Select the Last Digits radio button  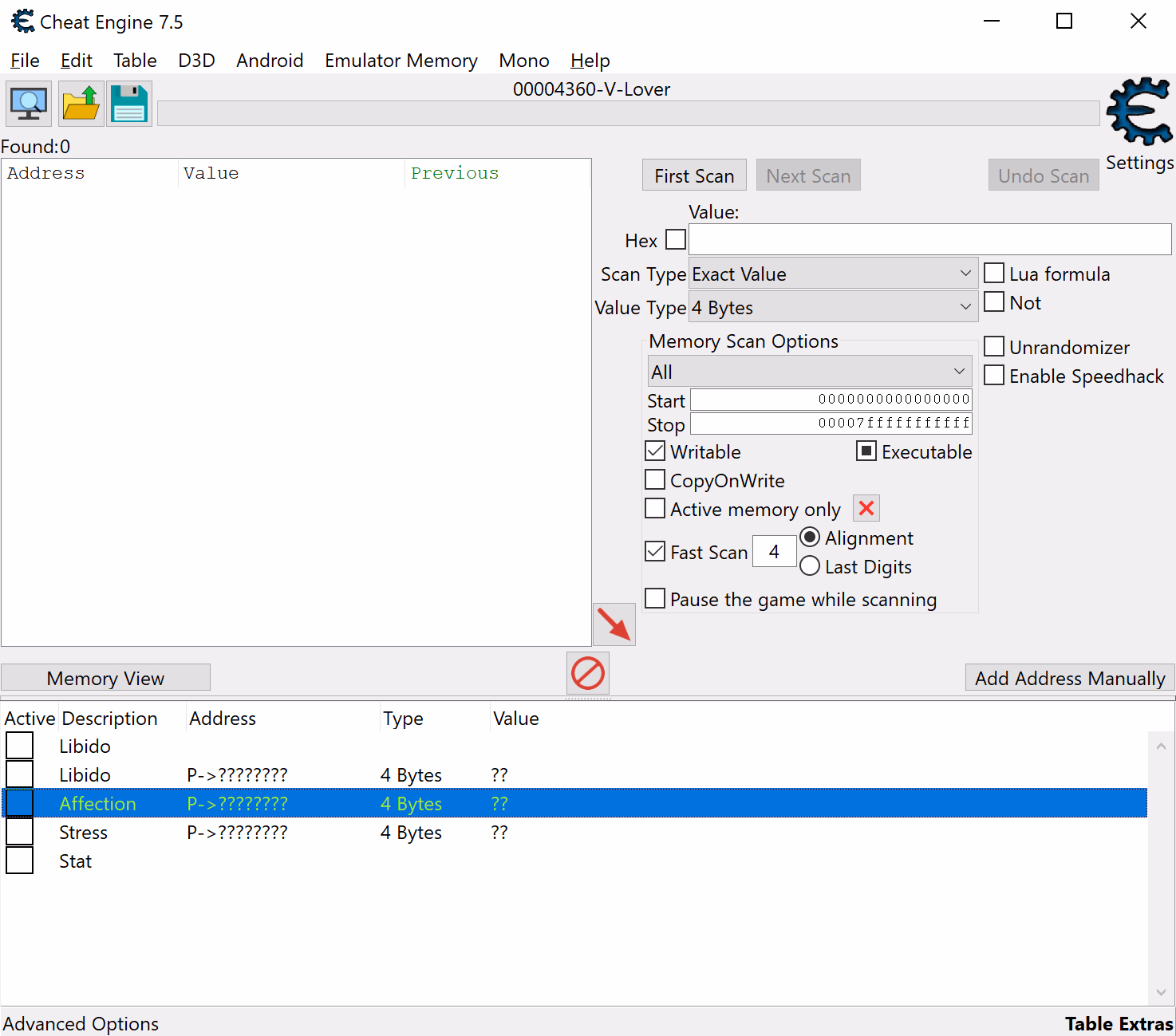[x=810, y=566]
